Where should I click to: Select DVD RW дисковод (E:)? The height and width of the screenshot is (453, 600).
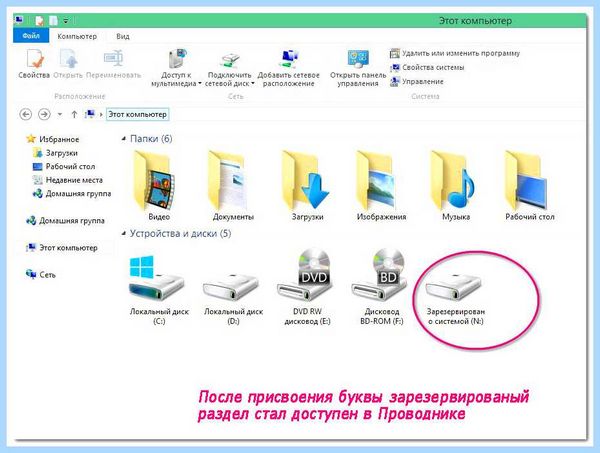tap(307, 287)
